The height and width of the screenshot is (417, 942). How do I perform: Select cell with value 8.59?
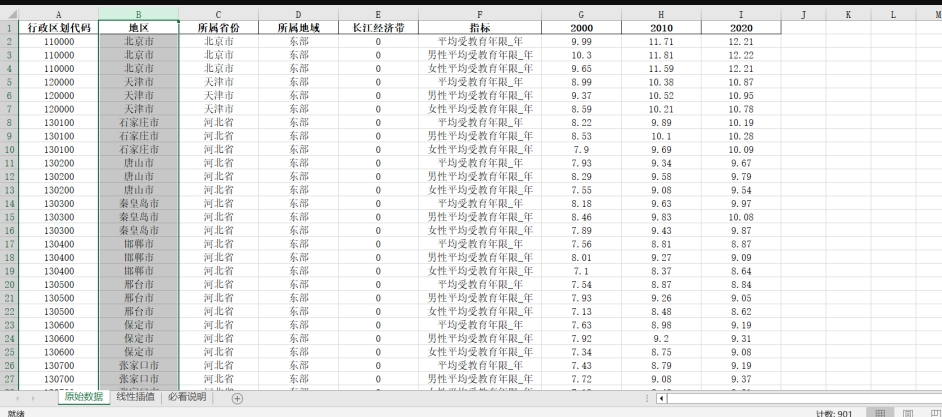click(x=581, y=109)
